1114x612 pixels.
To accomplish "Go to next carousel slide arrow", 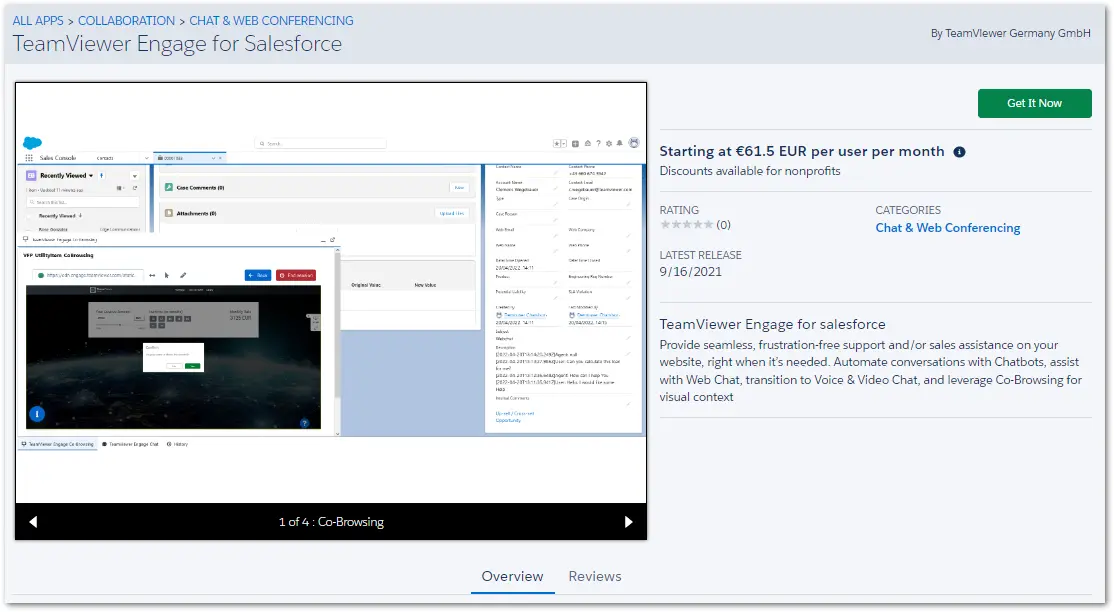I will click(629, 522).
